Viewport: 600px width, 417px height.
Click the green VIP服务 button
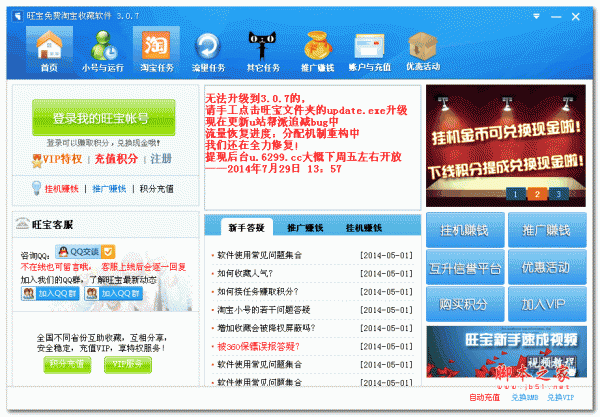coord(128,364)
